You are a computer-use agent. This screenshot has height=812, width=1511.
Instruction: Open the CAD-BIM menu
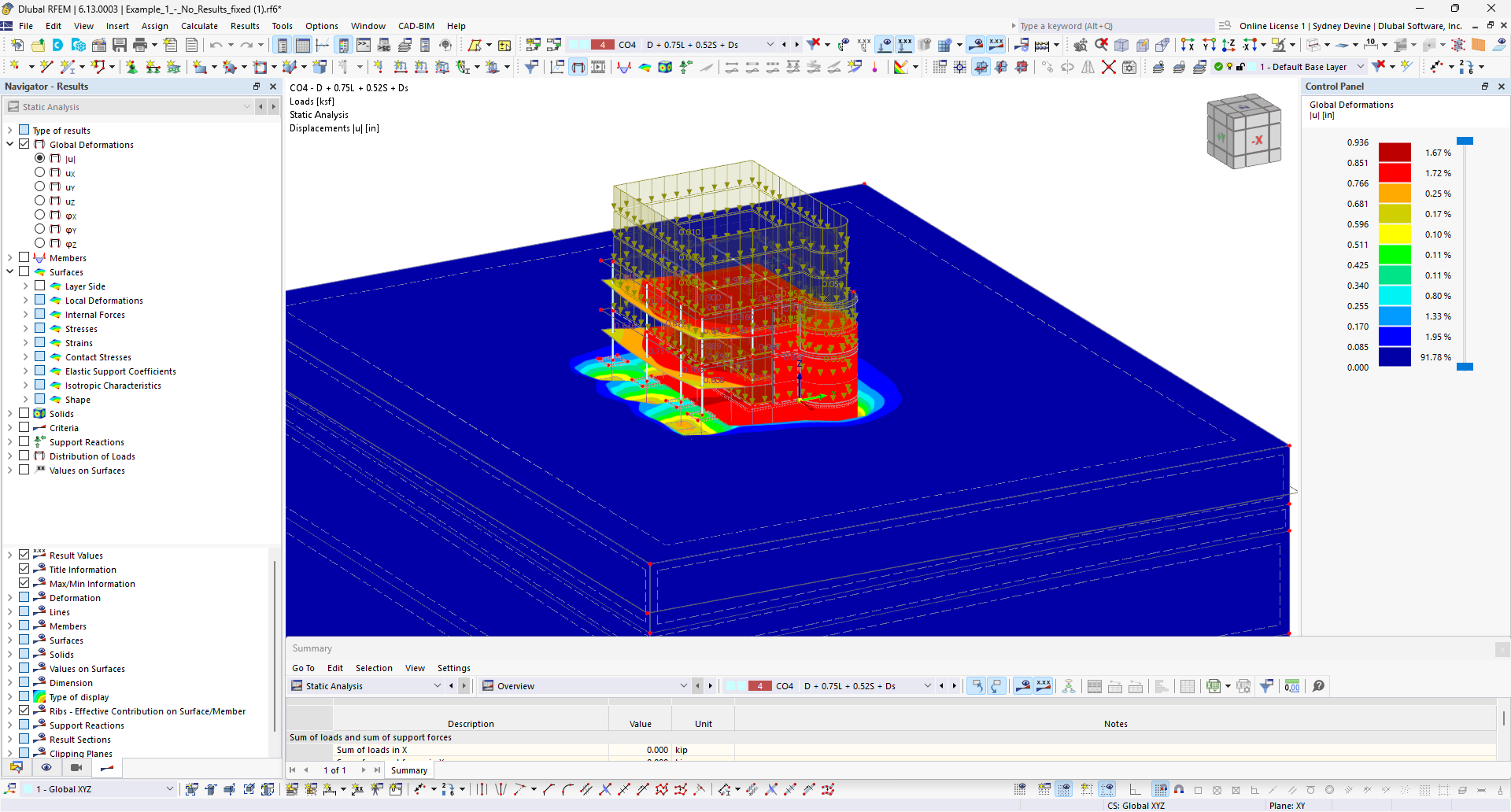[x=416, y=26]
